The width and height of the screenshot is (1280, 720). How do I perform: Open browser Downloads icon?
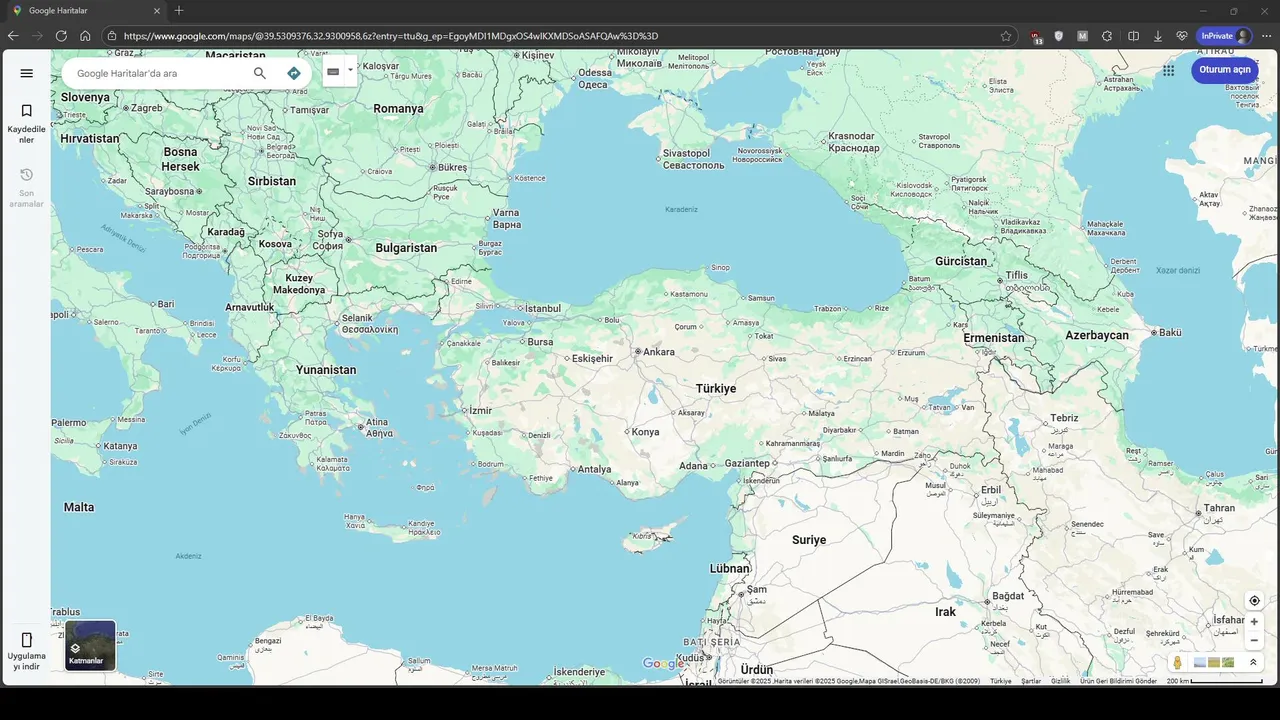tap(1158, 36)
